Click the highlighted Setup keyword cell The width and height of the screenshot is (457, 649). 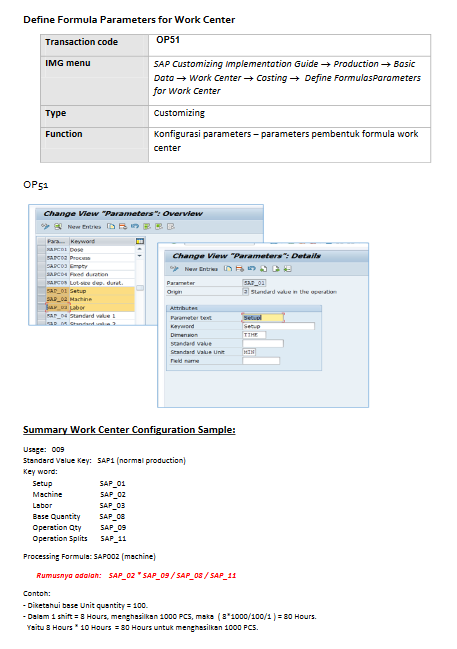102,291
